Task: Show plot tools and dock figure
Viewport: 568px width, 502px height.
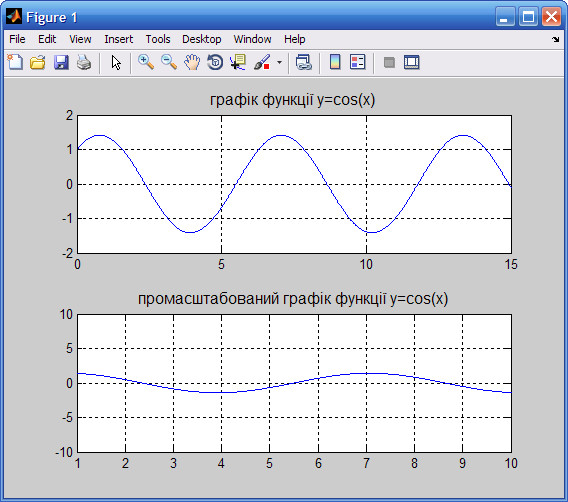Action: tap(412, 62)
